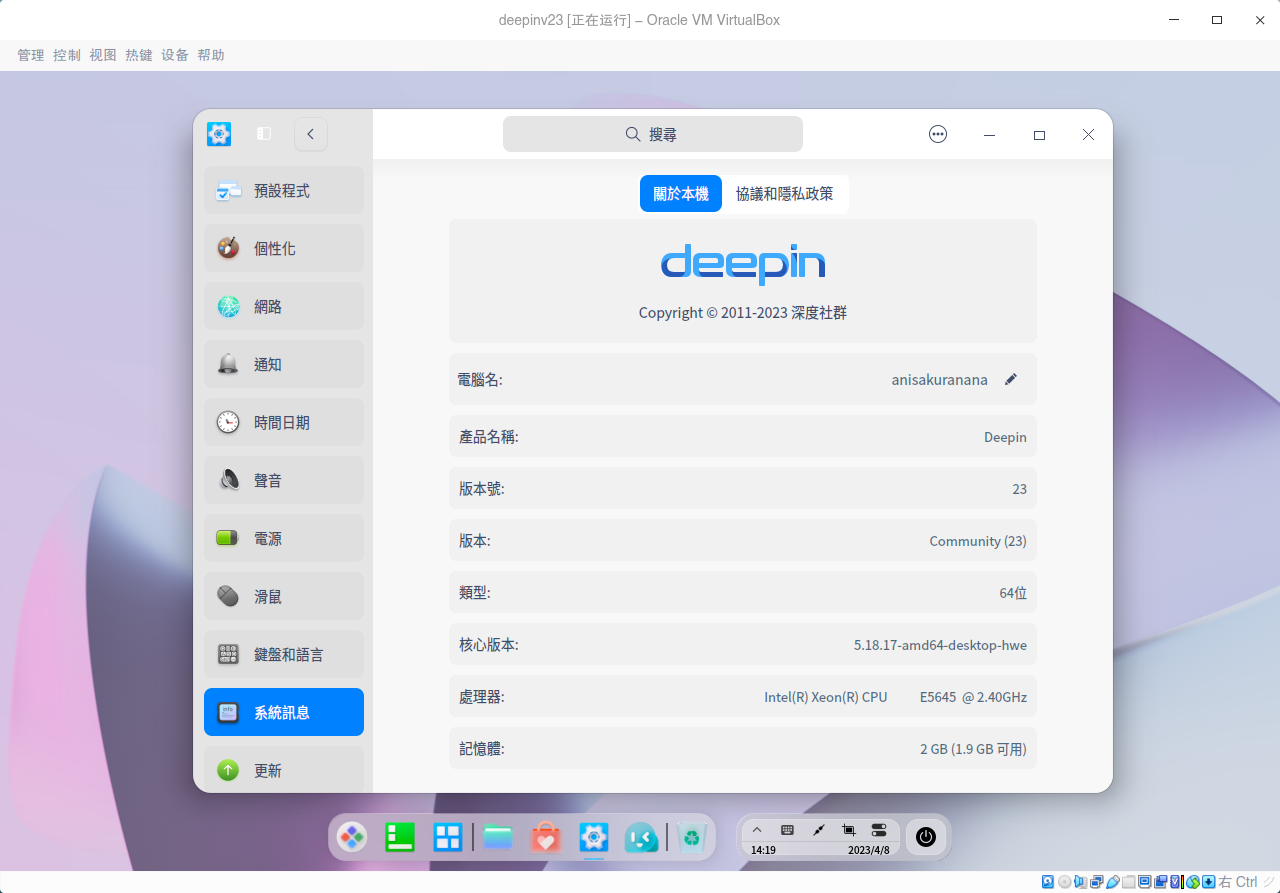The image size is (1280, 893).
Task: Launch the UOS AI assistant from the dock
Action: pyautogui.click(x=642, y=837)
